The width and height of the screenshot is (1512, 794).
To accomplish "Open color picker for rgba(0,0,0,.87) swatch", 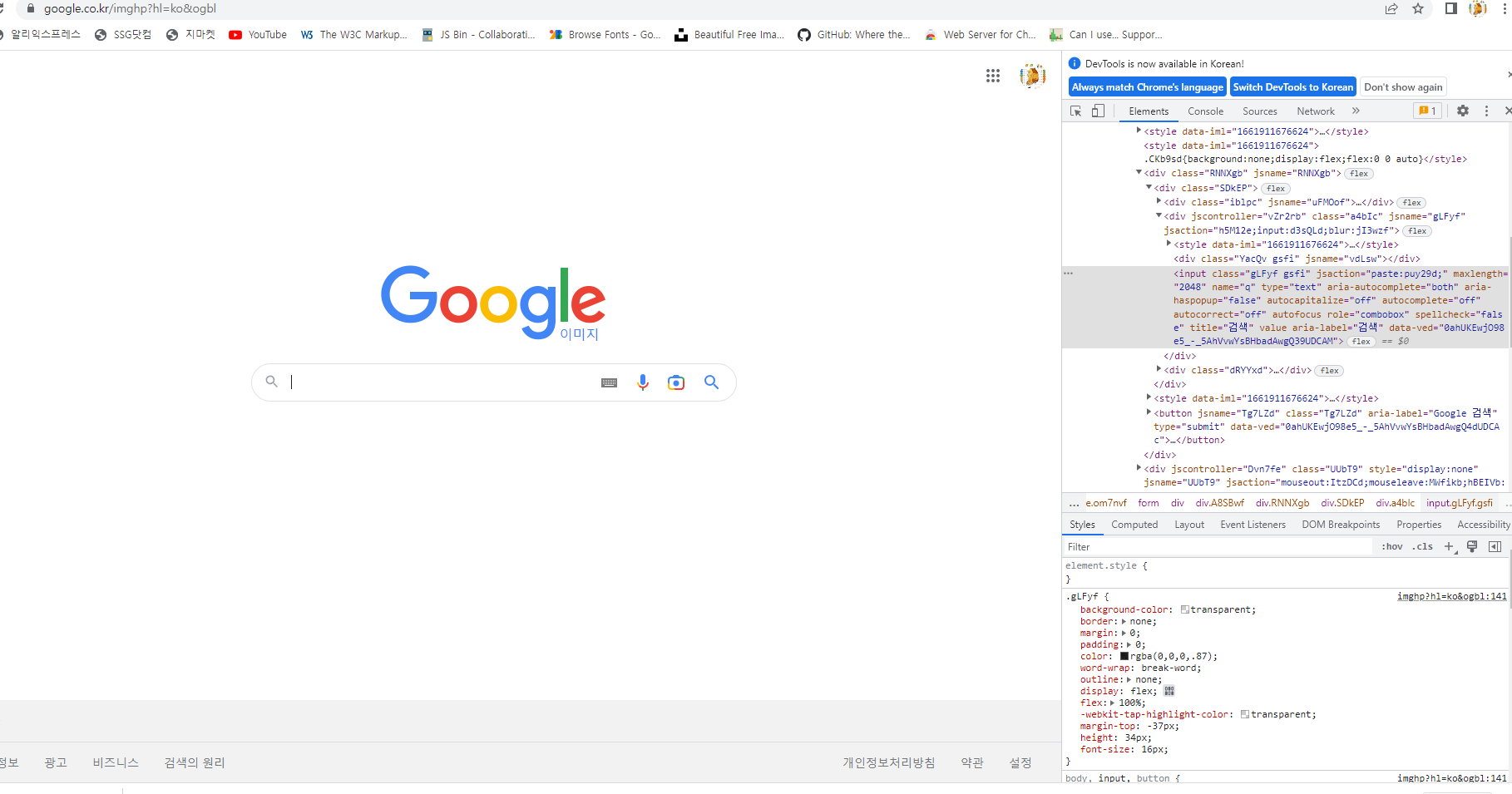I will coord(1124,656).
